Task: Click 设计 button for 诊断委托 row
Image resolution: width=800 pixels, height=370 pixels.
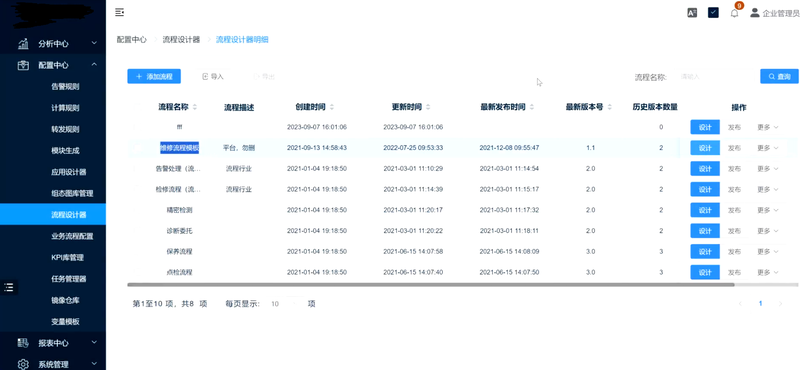Action: pyautogui.click(x=705, y=231)
